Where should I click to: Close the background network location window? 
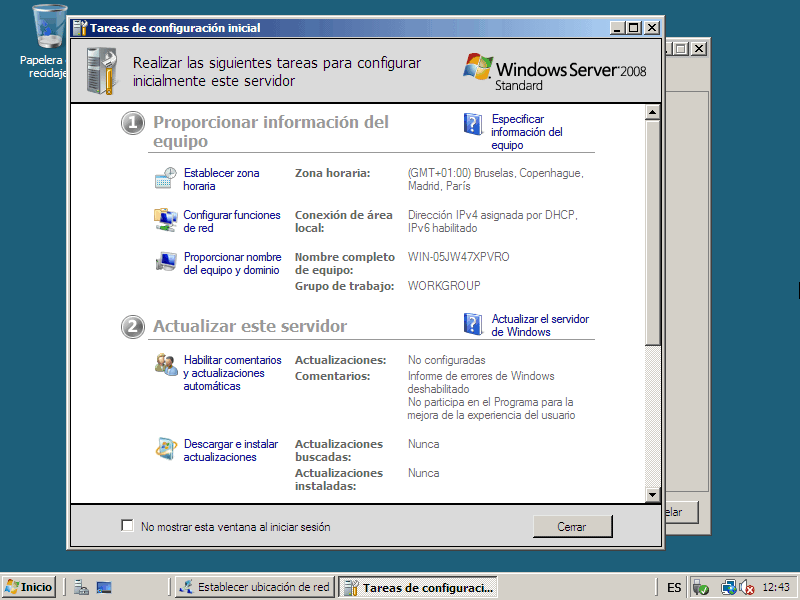click(x=698, y=49)
